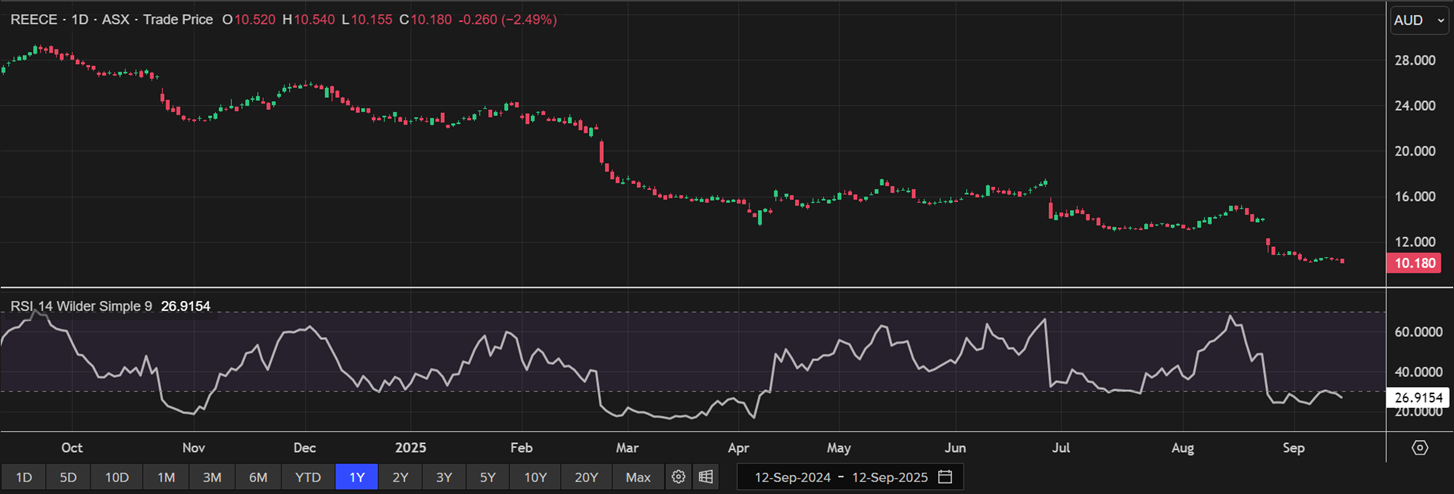
Task: Choose the 3M time range
Action: pos(212,477)
